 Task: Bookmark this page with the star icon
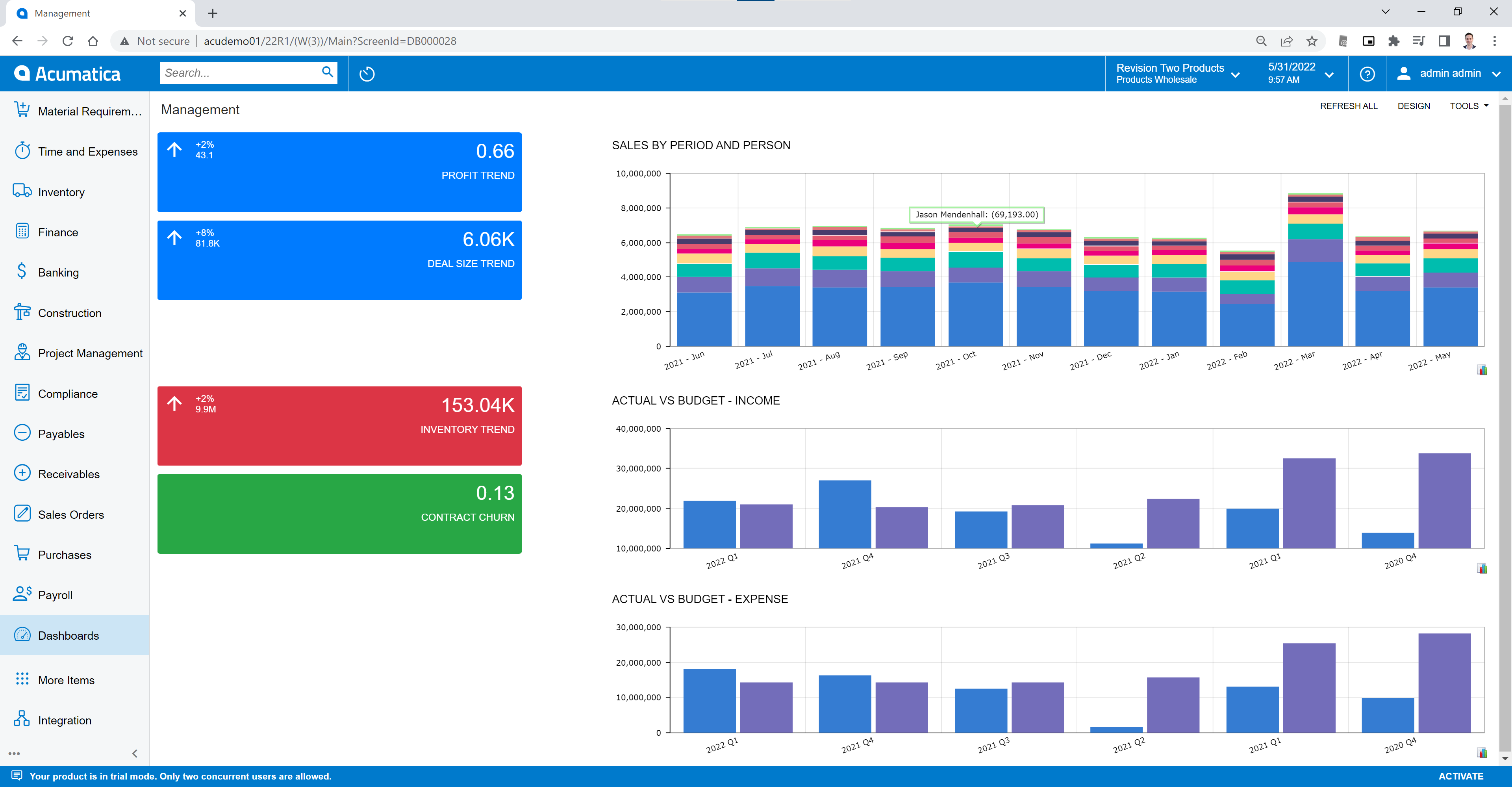[1311, 41]
